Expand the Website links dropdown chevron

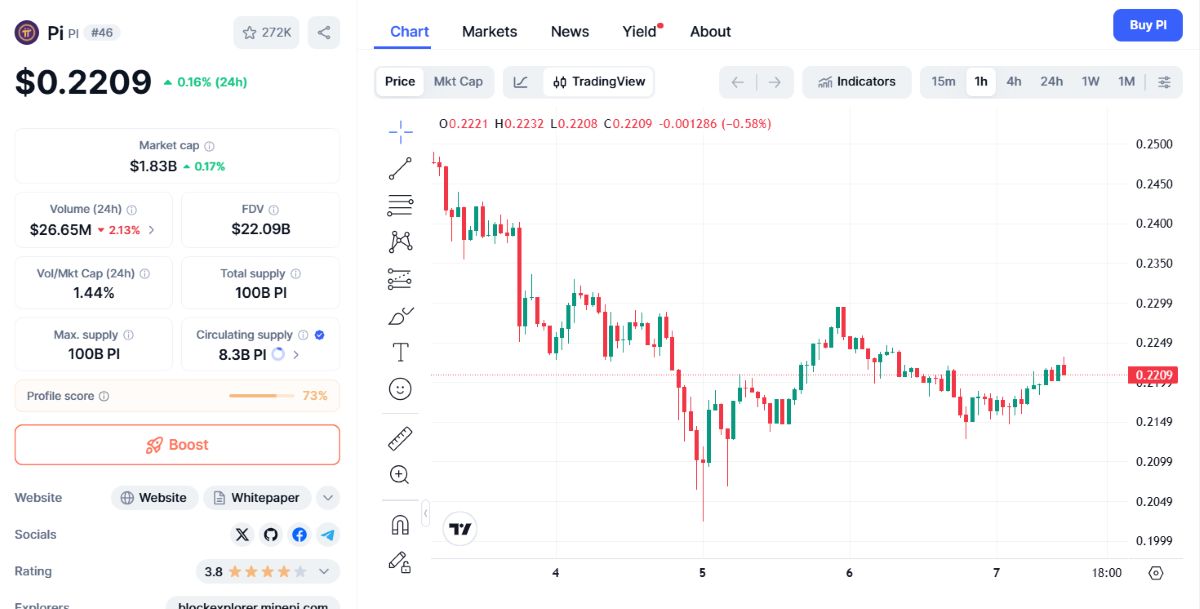coord(328,498)
